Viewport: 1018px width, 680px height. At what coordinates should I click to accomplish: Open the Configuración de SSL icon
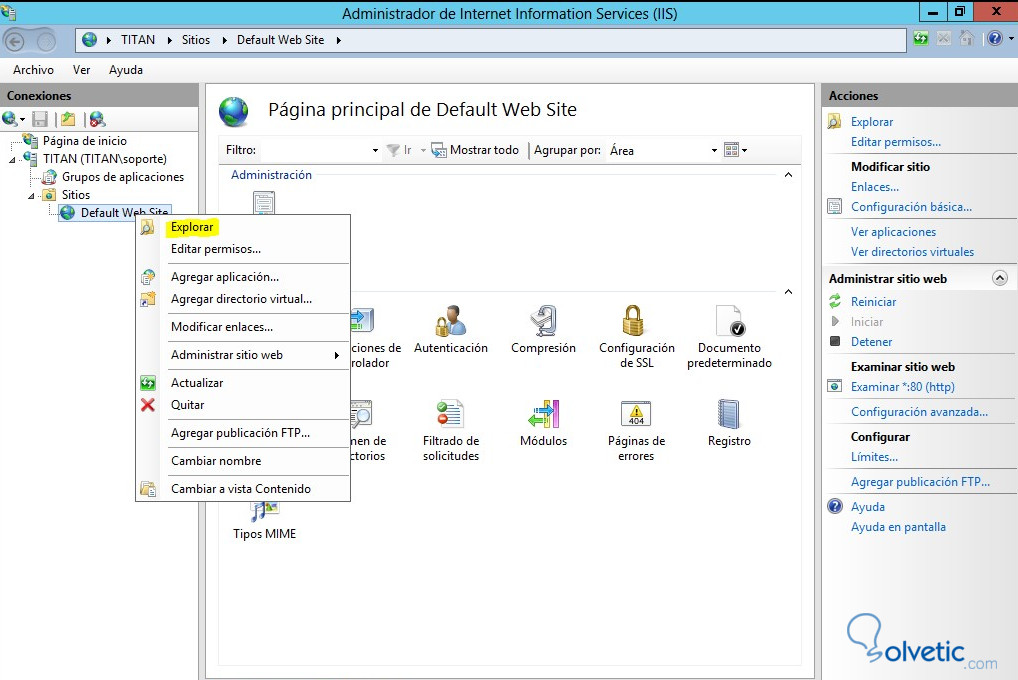(636, 337)
